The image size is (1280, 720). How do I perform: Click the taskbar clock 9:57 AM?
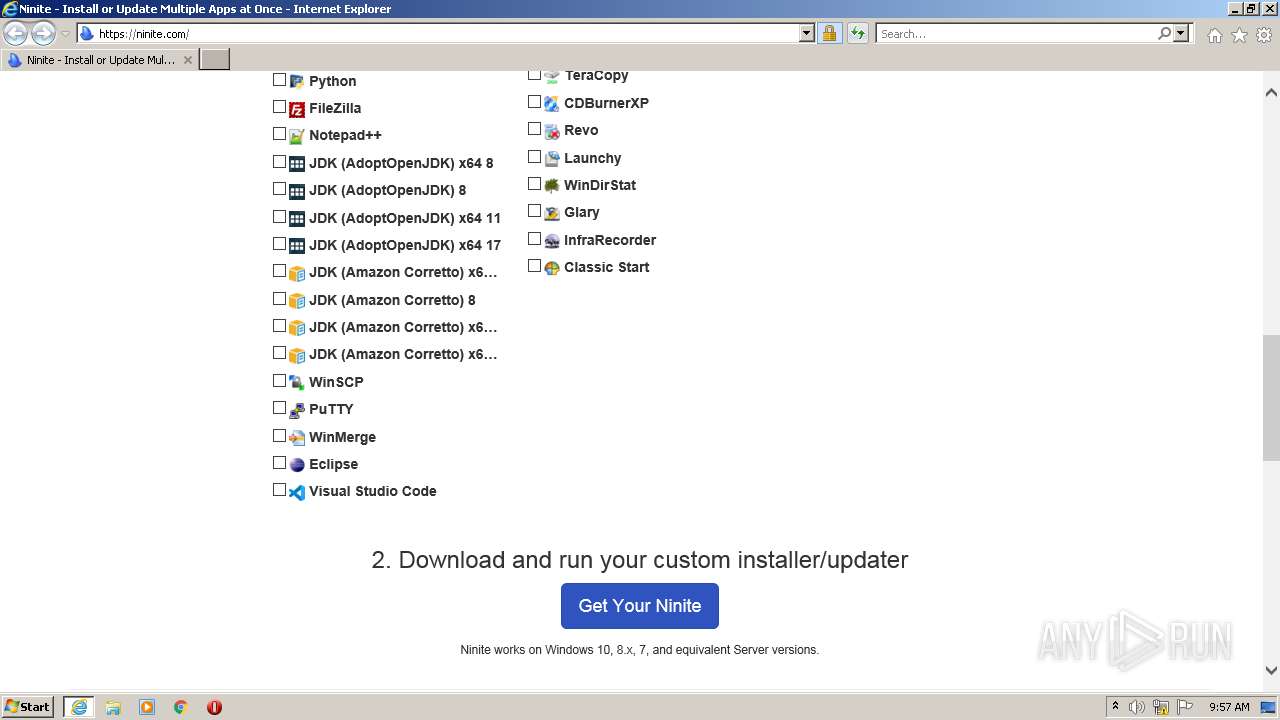1229,707
